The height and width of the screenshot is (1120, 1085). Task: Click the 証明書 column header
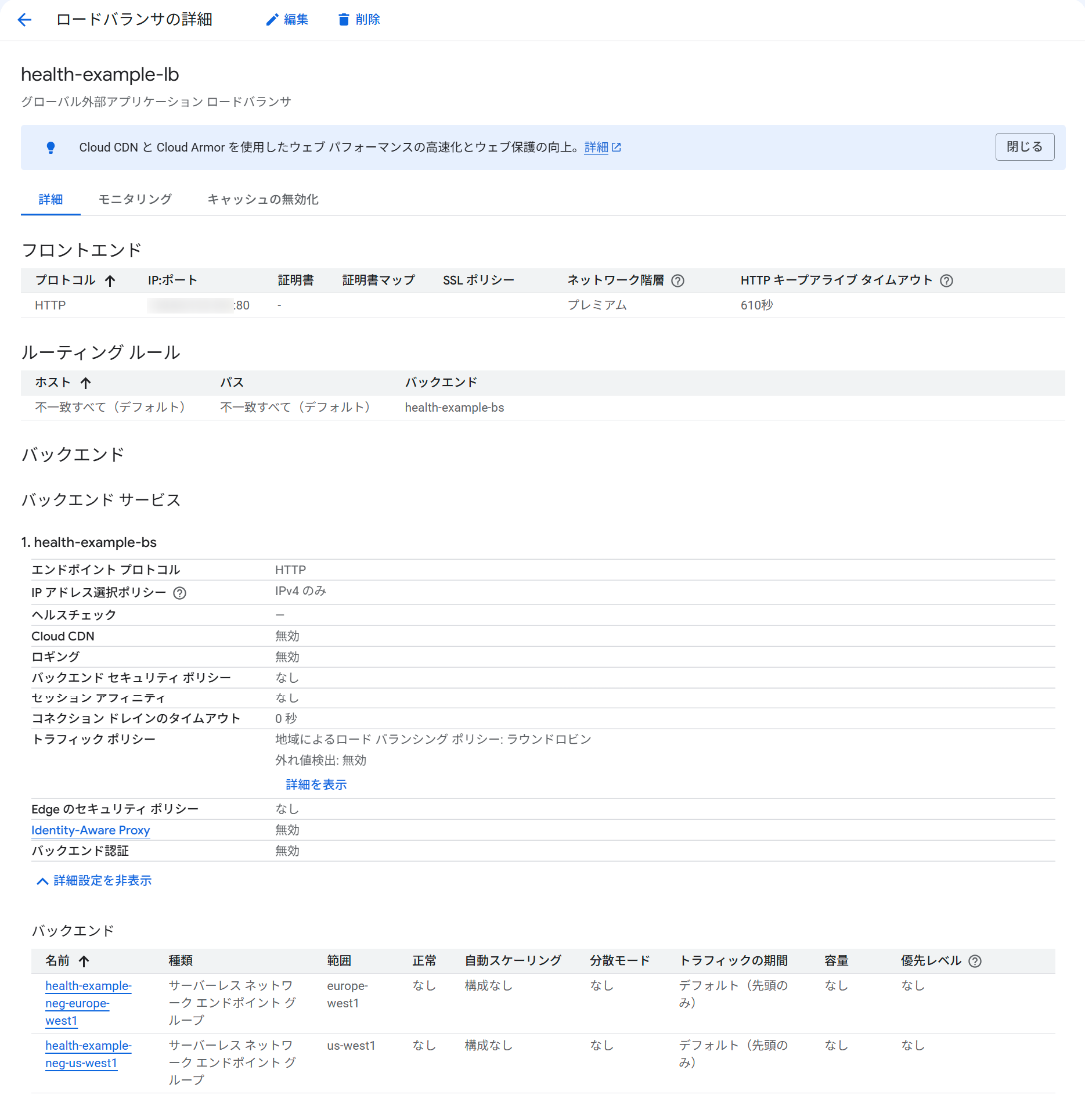[x=295, y=280]
